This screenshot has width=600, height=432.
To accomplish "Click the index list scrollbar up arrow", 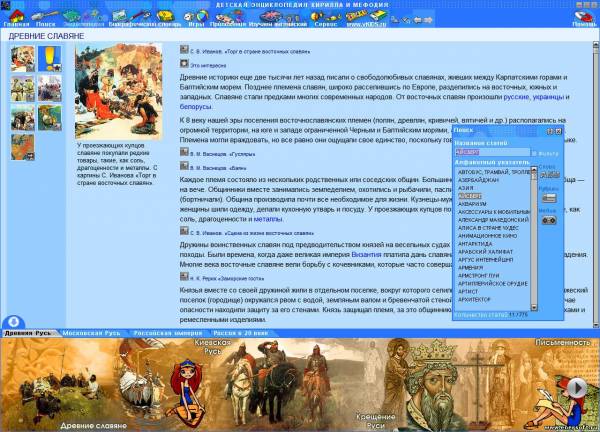I will coord(534,170).
